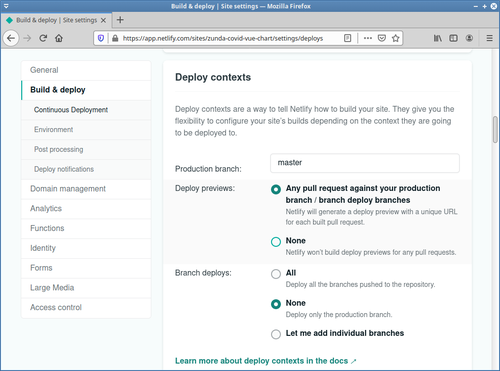Viewport: 500px width, 371px height.
Task: Bookmark this page with the star icon
Action: [396, 38]
